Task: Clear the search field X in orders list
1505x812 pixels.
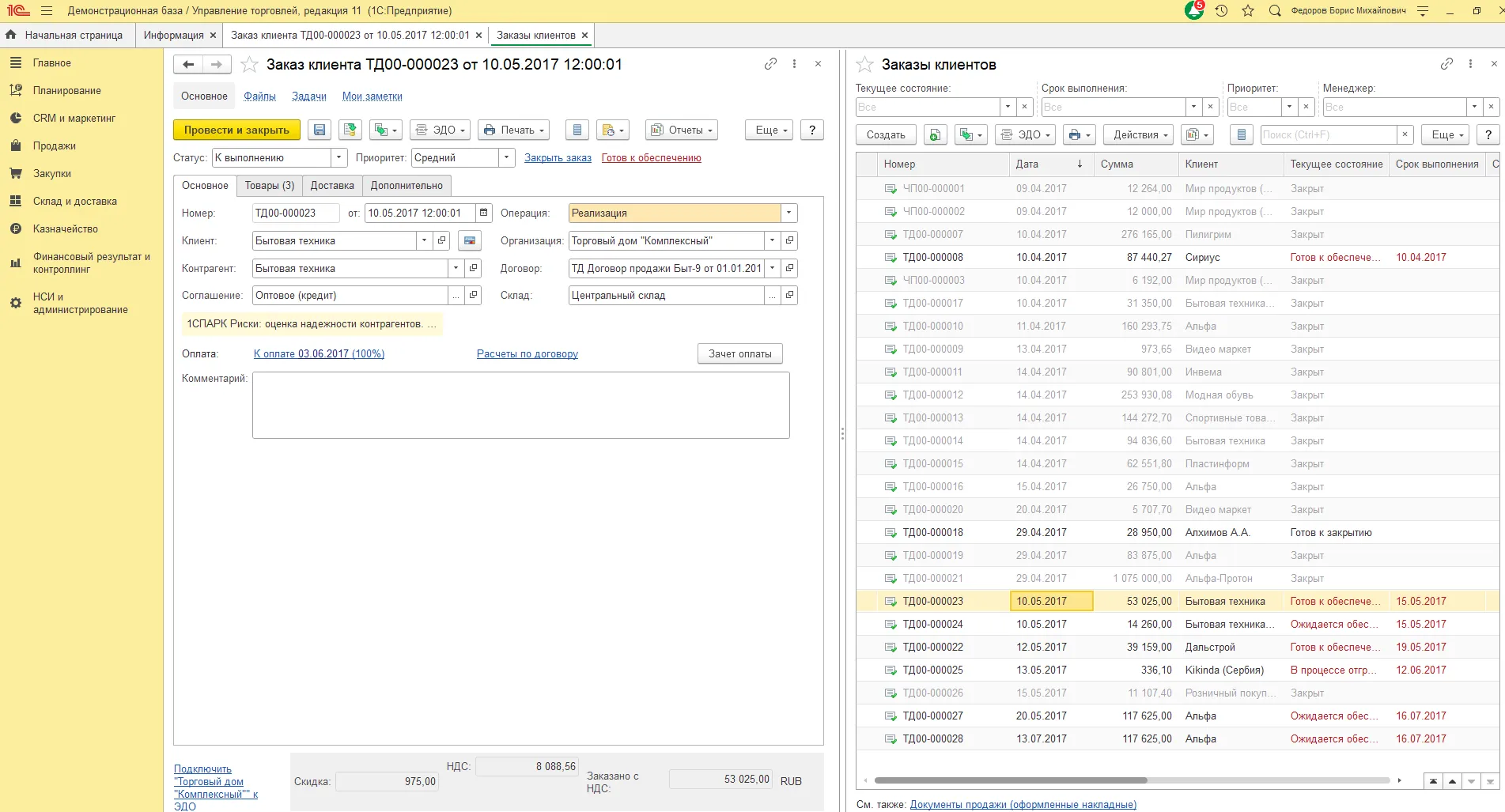Action: [1405, 135]
